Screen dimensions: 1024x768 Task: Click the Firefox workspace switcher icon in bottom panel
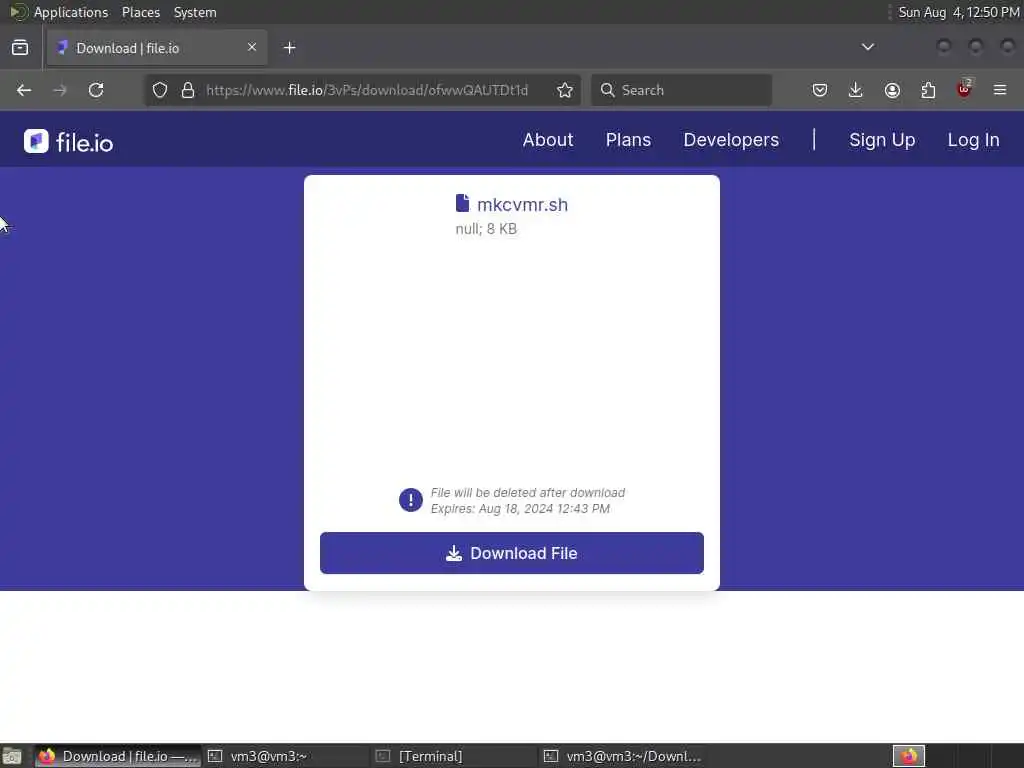pos(909,756)
